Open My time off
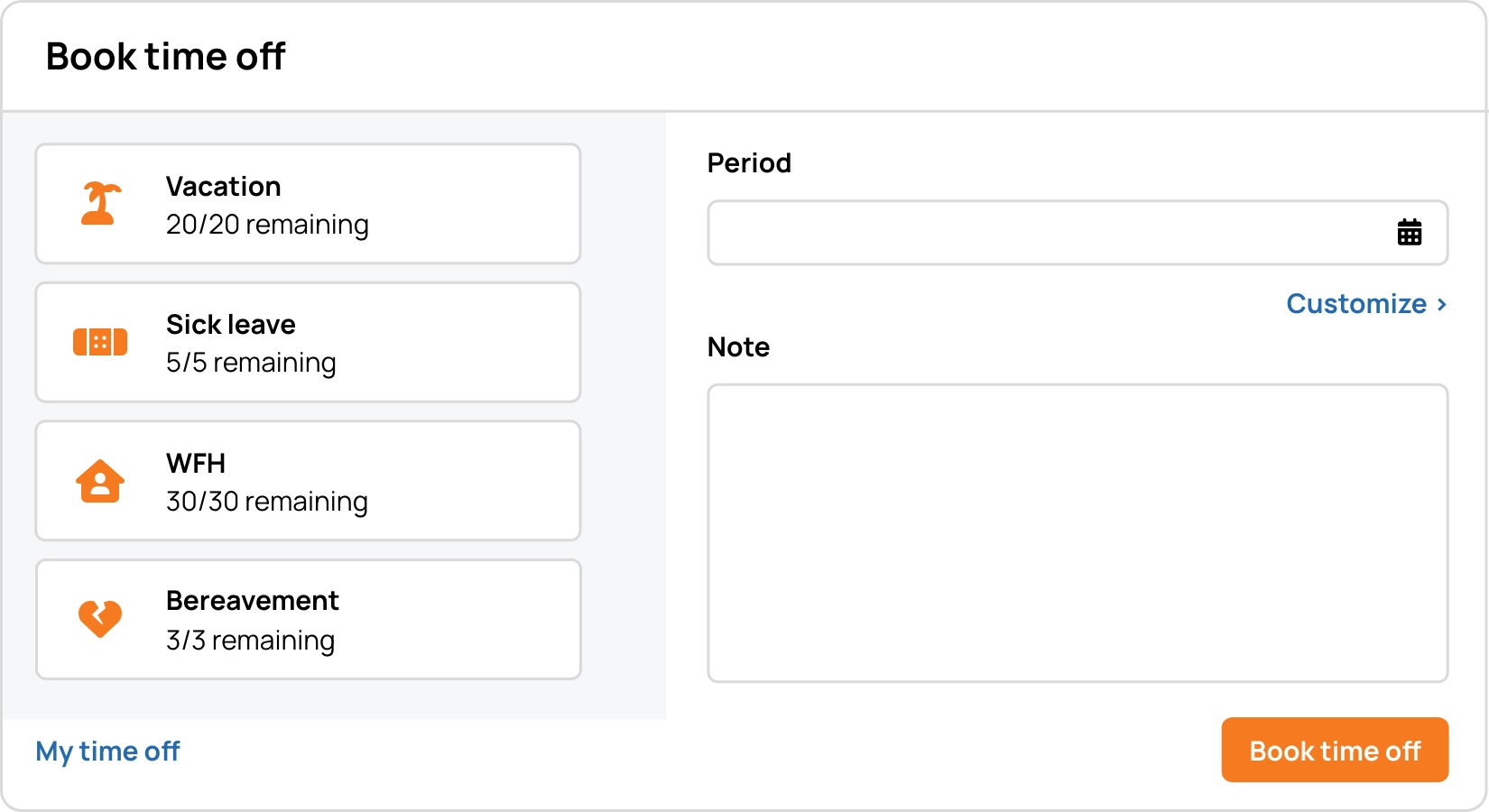Viewport: 1489px width, 812px height. [x=106, y=750]
